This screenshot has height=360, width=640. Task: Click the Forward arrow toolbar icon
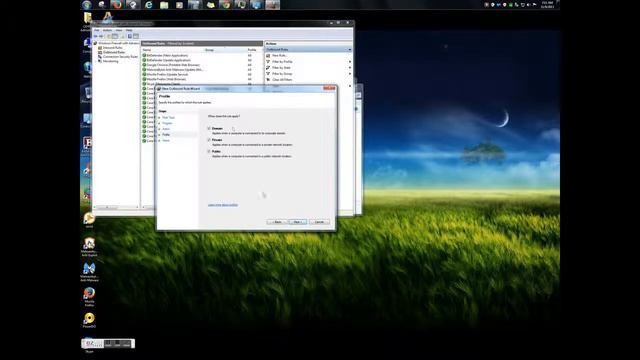[x=101, y=36]
